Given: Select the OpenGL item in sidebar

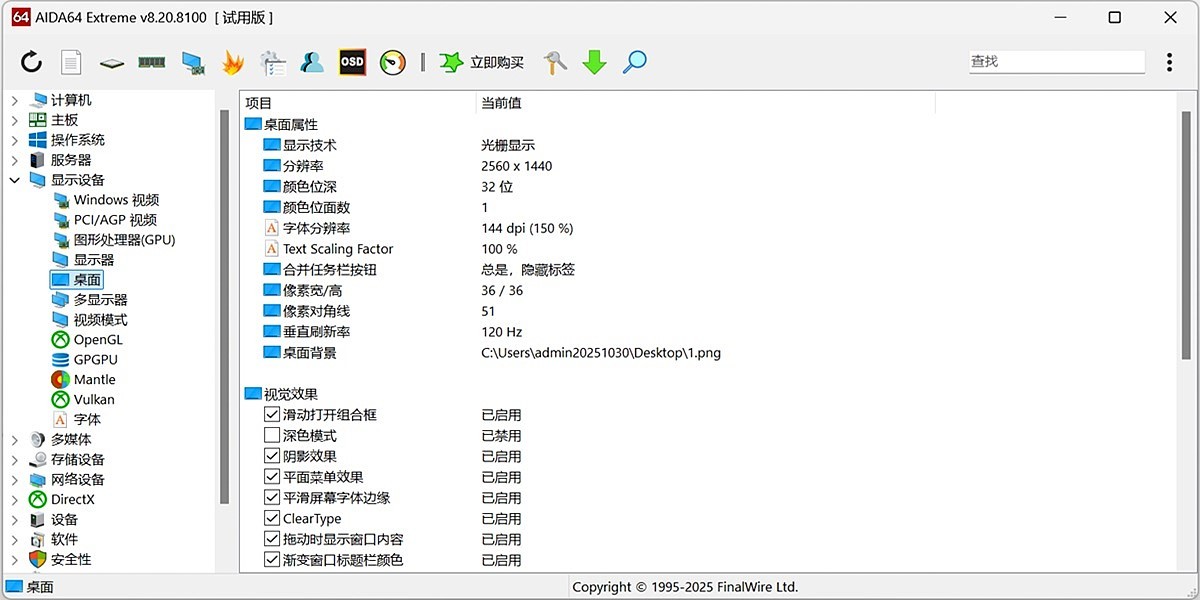Looking at the screenshot, I should point(97,339).
